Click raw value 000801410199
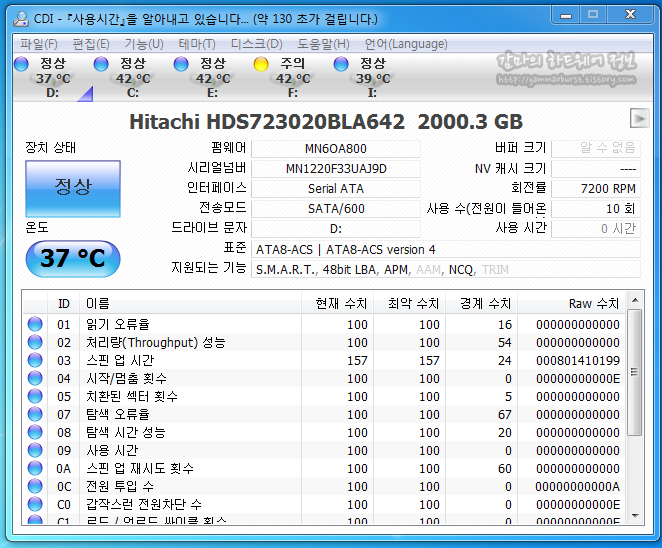This screenshot has width=662, height=548. 578,361
